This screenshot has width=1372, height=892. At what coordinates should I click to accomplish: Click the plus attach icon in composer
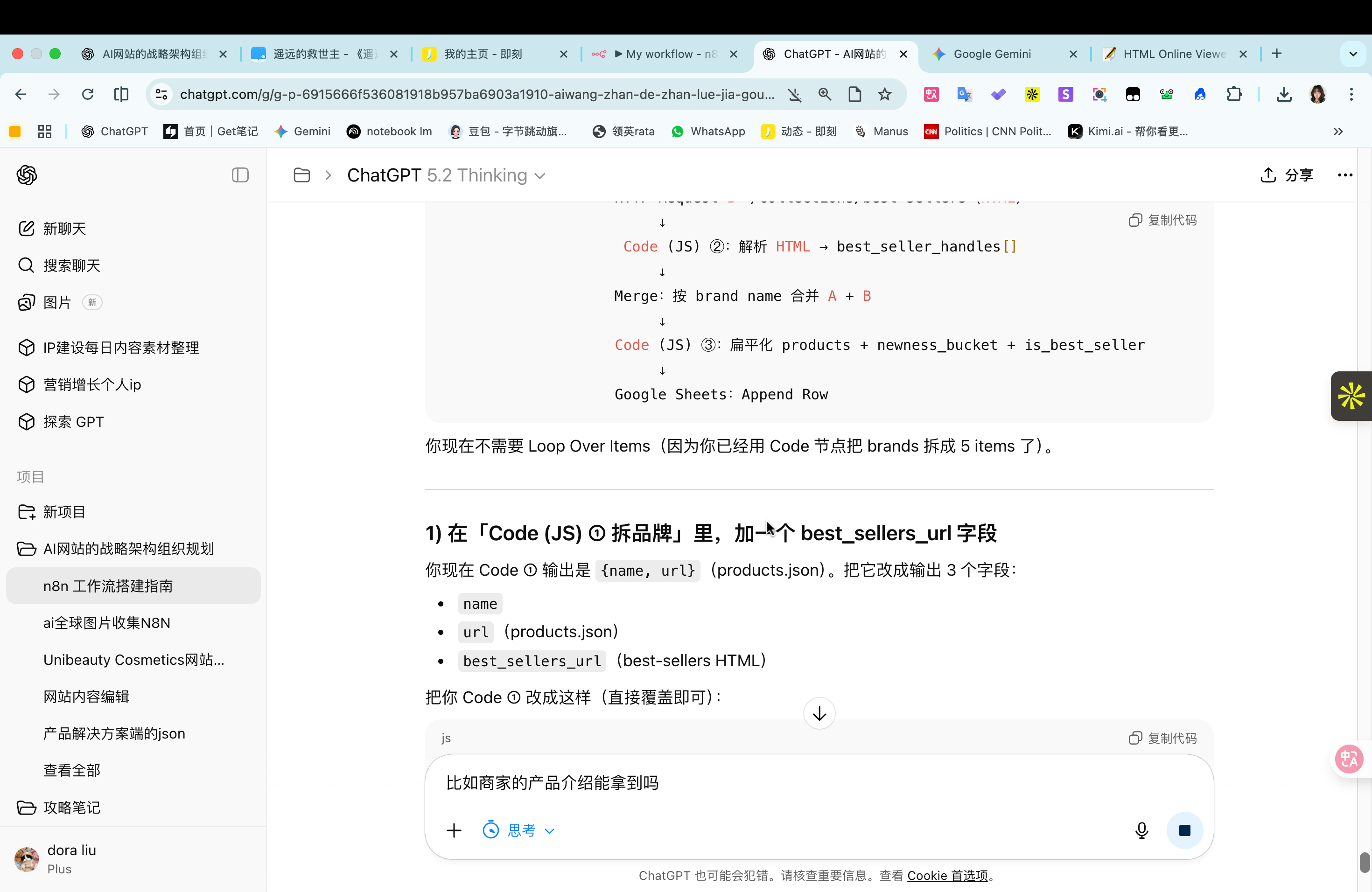(x=454, y=830)
